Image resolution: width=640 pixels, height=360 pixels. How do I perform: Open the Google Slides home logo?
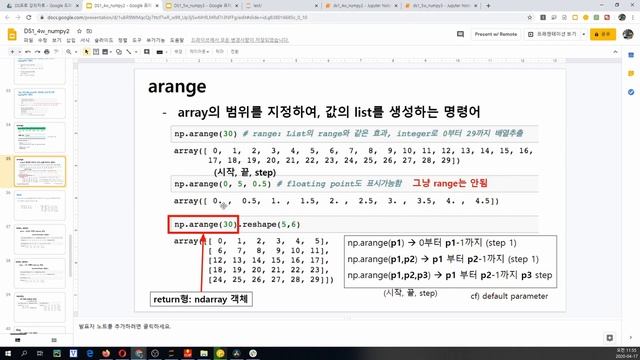[12, 35]
